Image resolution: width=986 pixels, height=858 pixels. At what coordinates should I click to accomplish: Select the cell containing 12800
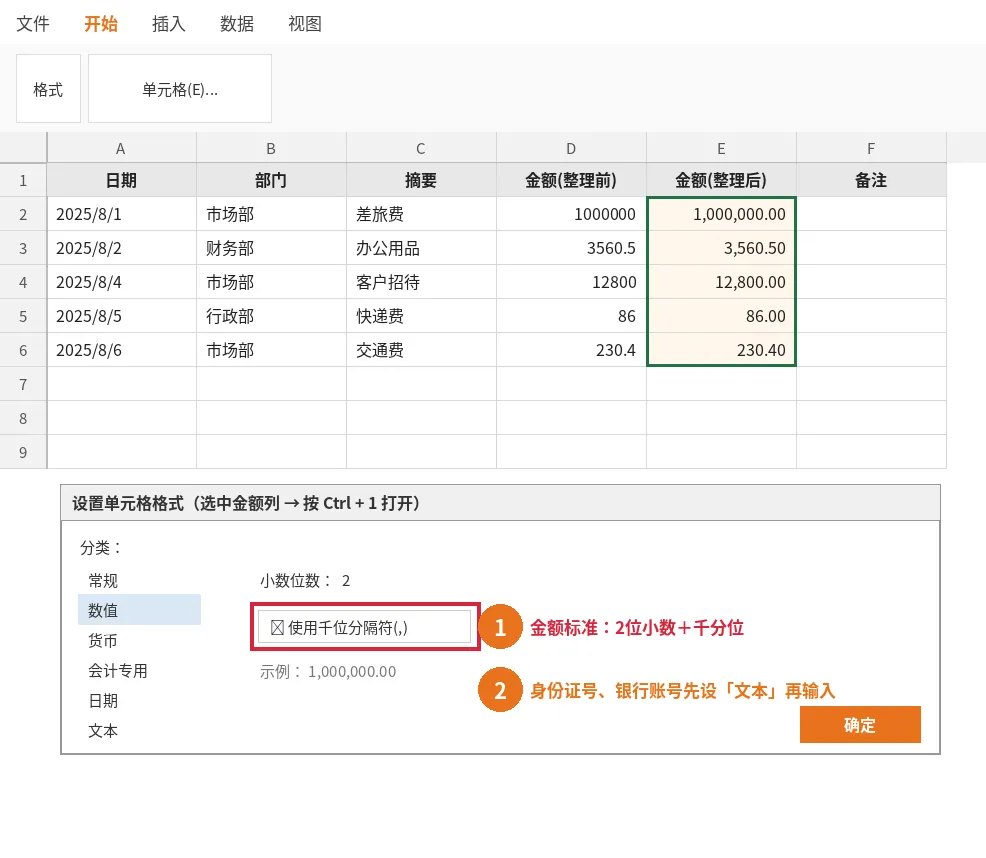(x=571, y=282)
